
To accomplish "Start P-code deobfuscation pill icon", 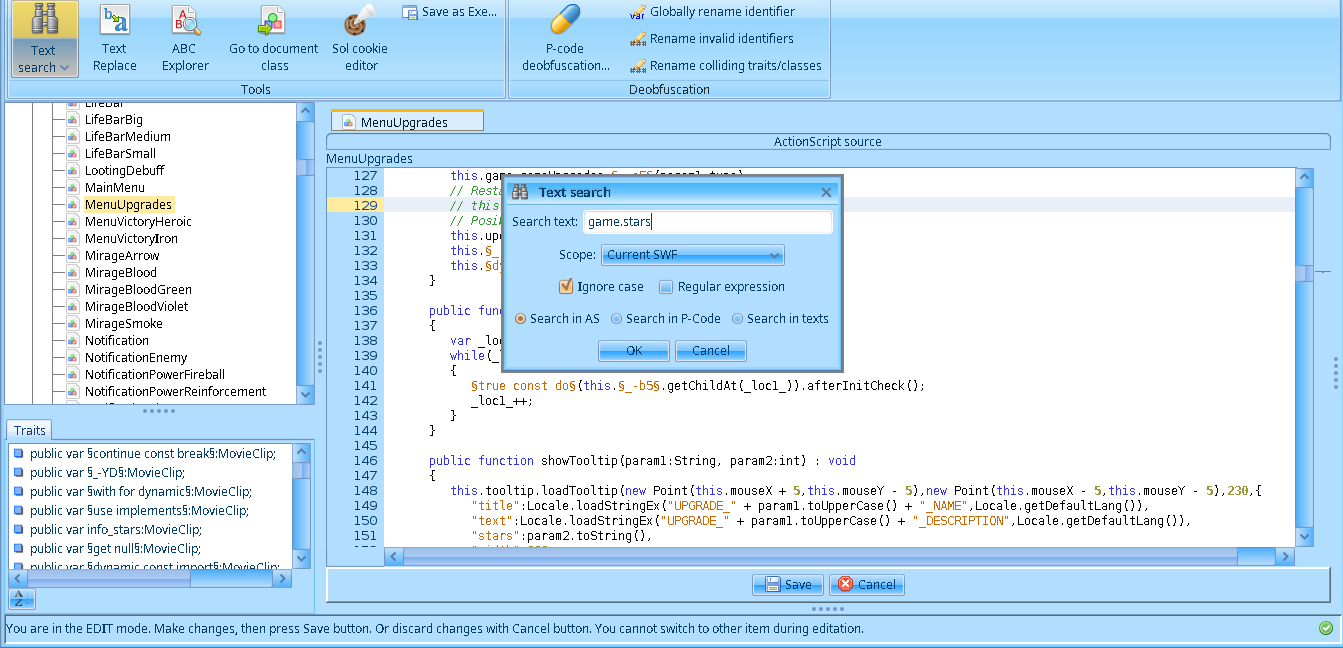I will point(565,20).
